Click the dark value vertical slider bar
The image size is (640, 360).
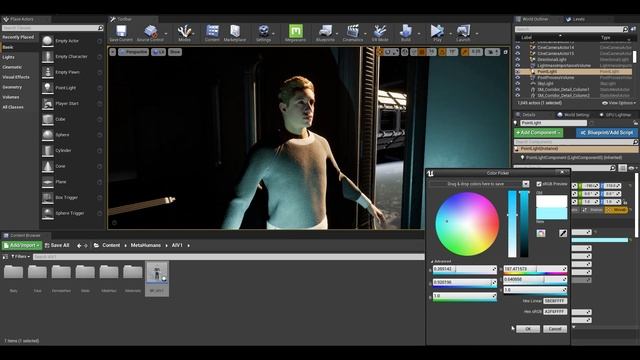click(x=524, y=224)
